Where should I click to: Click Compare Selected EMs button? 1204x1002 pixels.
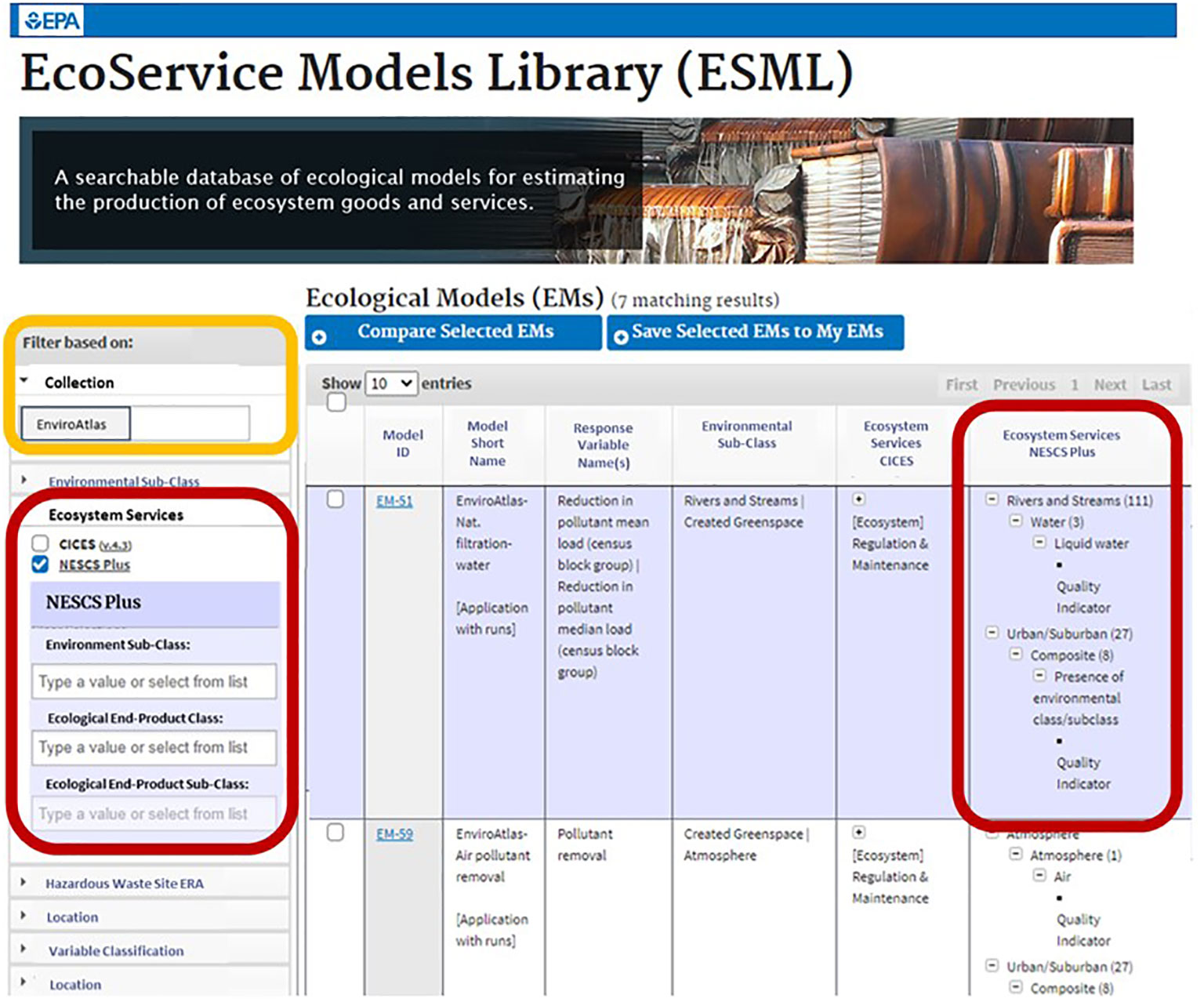[453, 332]
